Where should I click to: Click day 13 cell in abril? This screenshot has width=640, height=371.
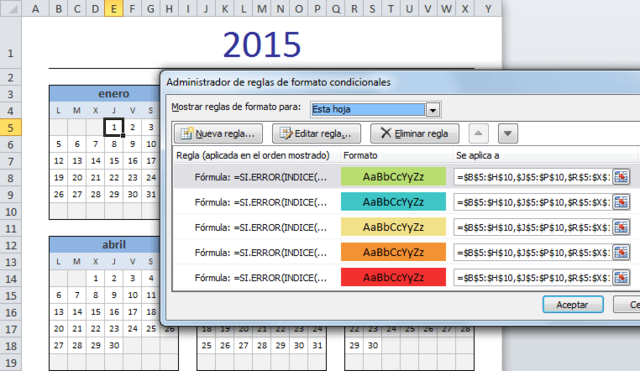[59, 312]
